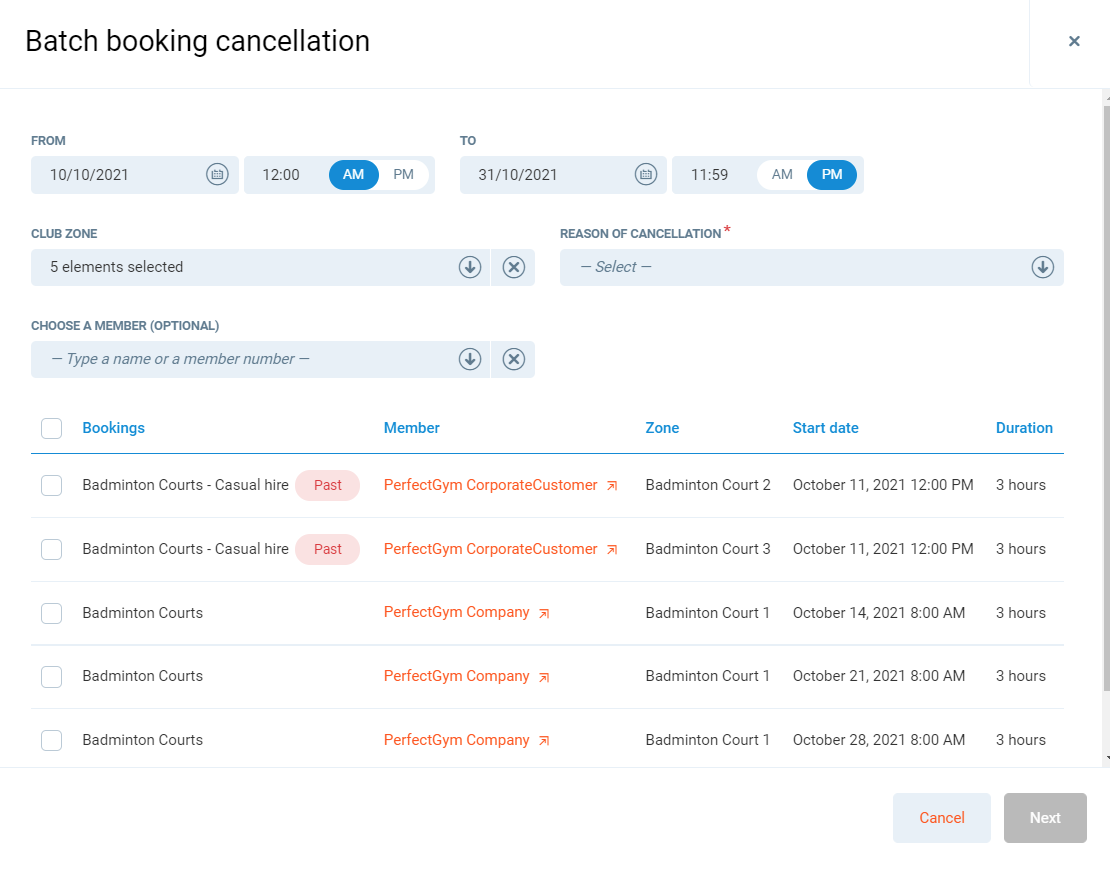Check the Badminton Court 2 booking row
1110x869 pixels.
pyautogui.click(x=51, y=485)
